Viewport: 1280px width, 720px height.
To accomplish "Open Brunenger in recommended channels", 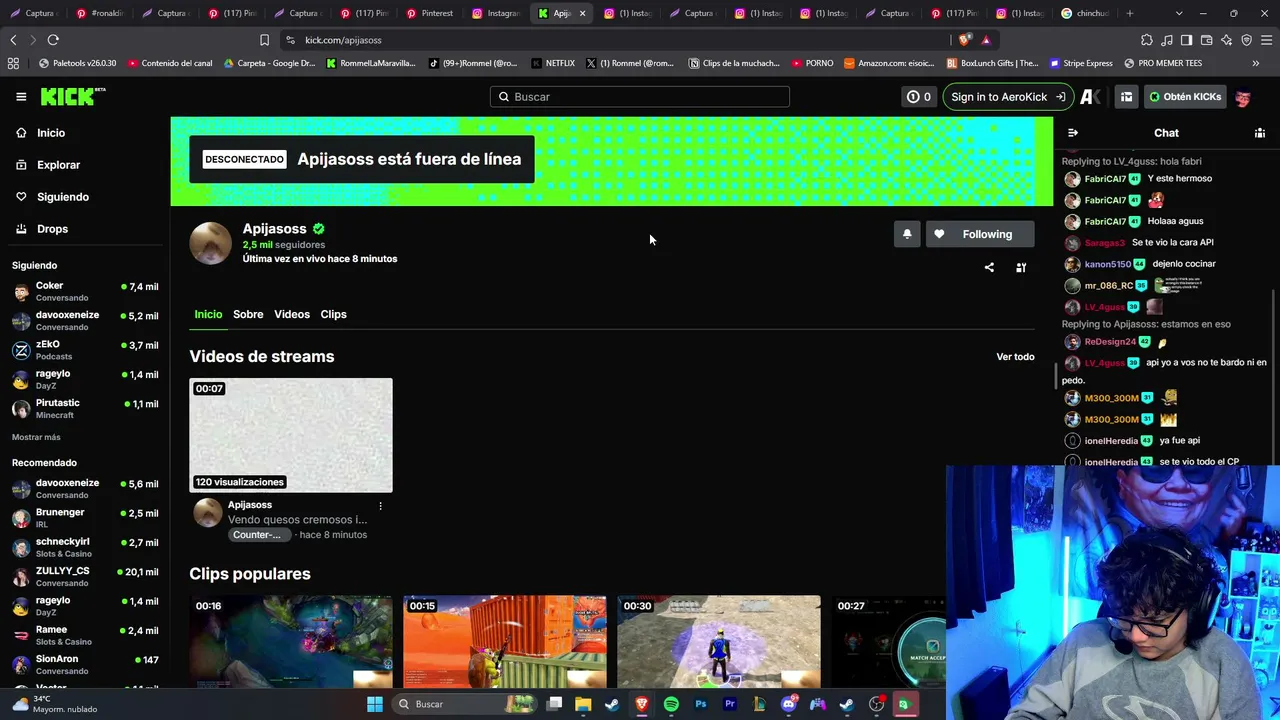I will [x=85, y=518].
